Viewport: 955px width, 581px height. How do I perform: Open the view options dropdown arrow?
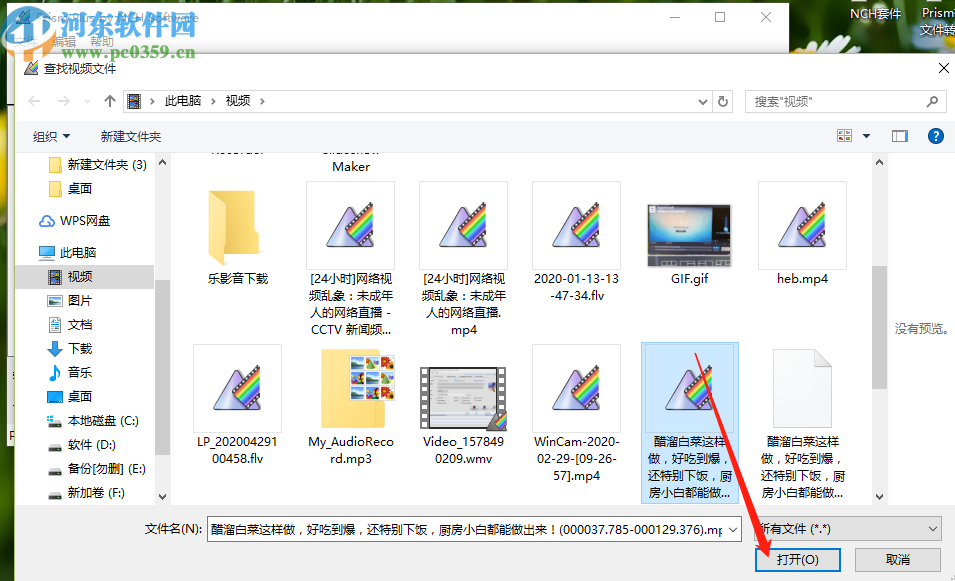pyautogui.click(x=866, y=135)
